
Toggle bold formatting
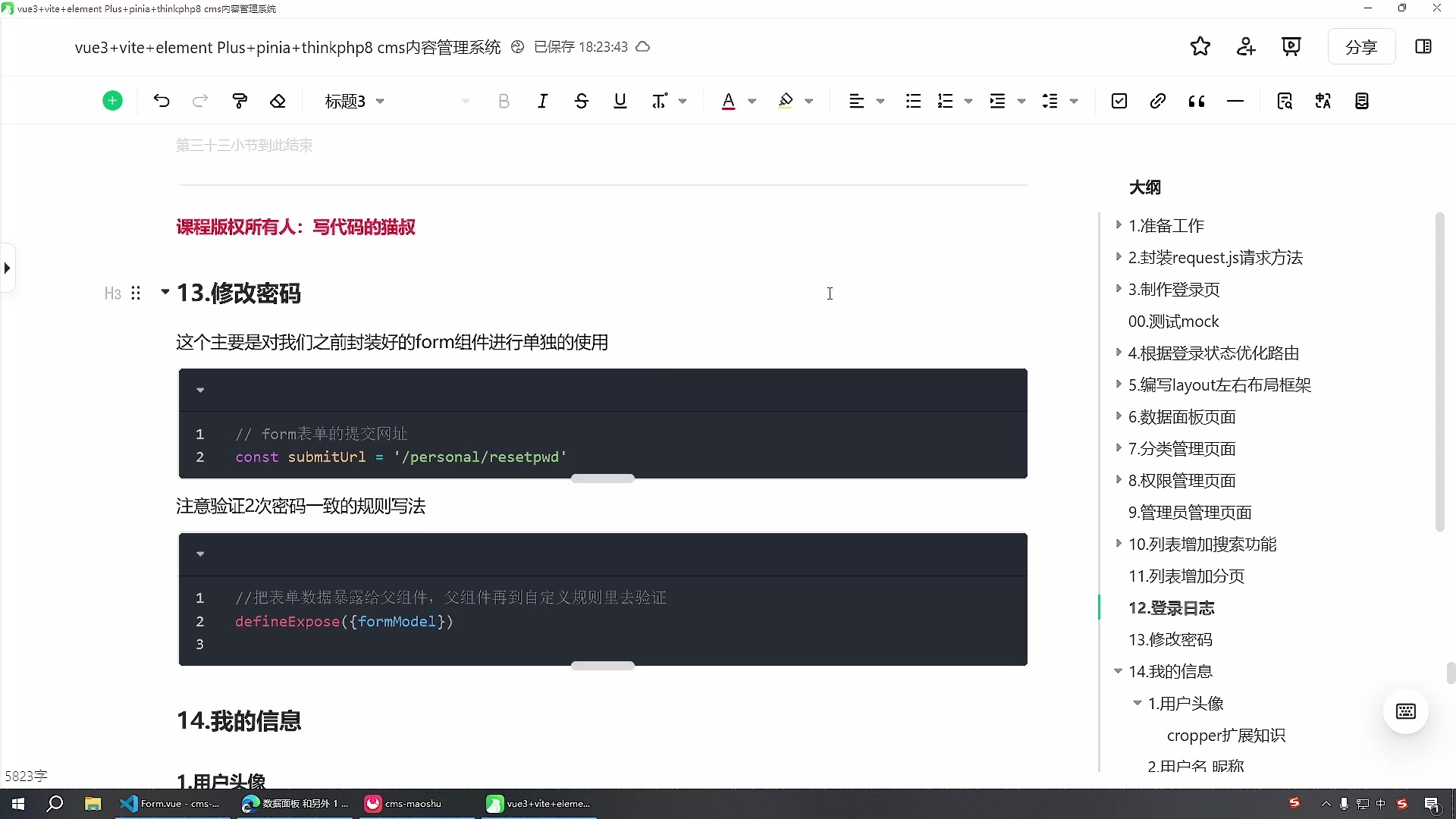504,101
